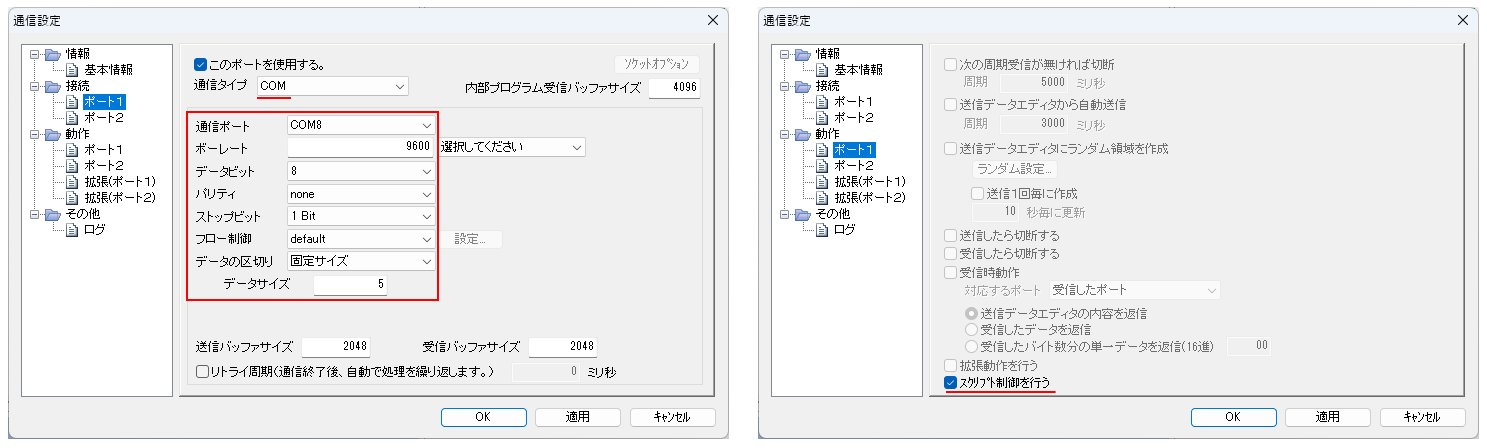Collapse the 情報 node in left dialog
Image resolution: width=1487 pixels, height=448 pixels.
tap(35, 54)
